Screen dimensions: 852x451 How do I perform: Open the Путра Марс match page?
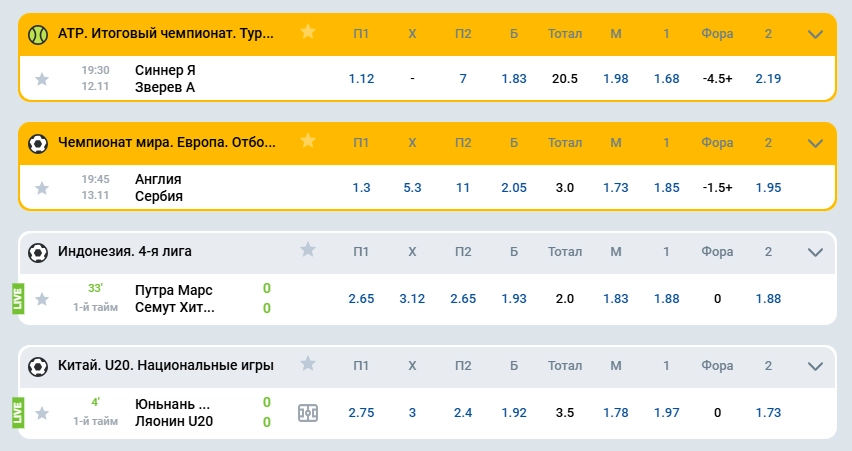coord(174,299)
